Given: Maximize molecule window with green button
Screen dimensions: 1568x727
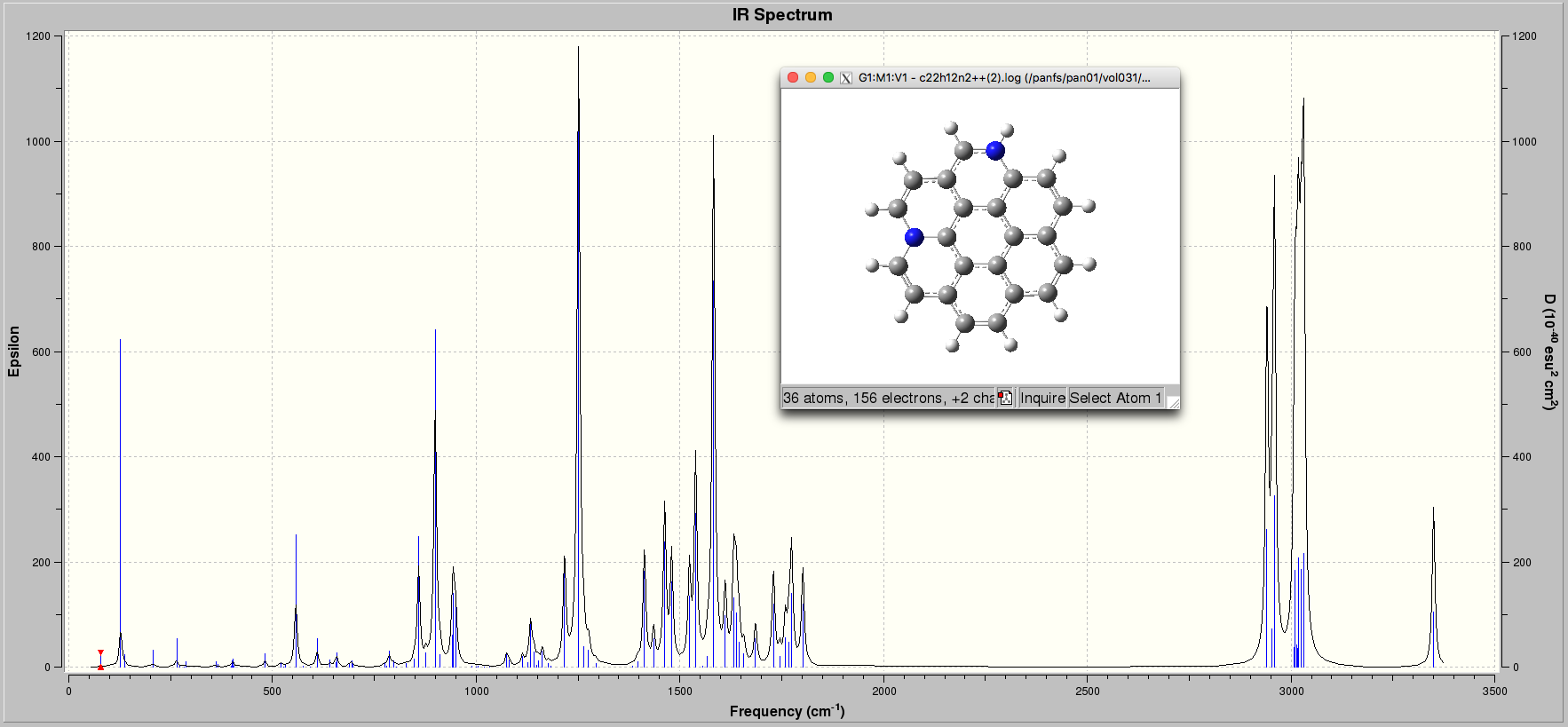Looking at the screenshot, I should click(828, 78).
